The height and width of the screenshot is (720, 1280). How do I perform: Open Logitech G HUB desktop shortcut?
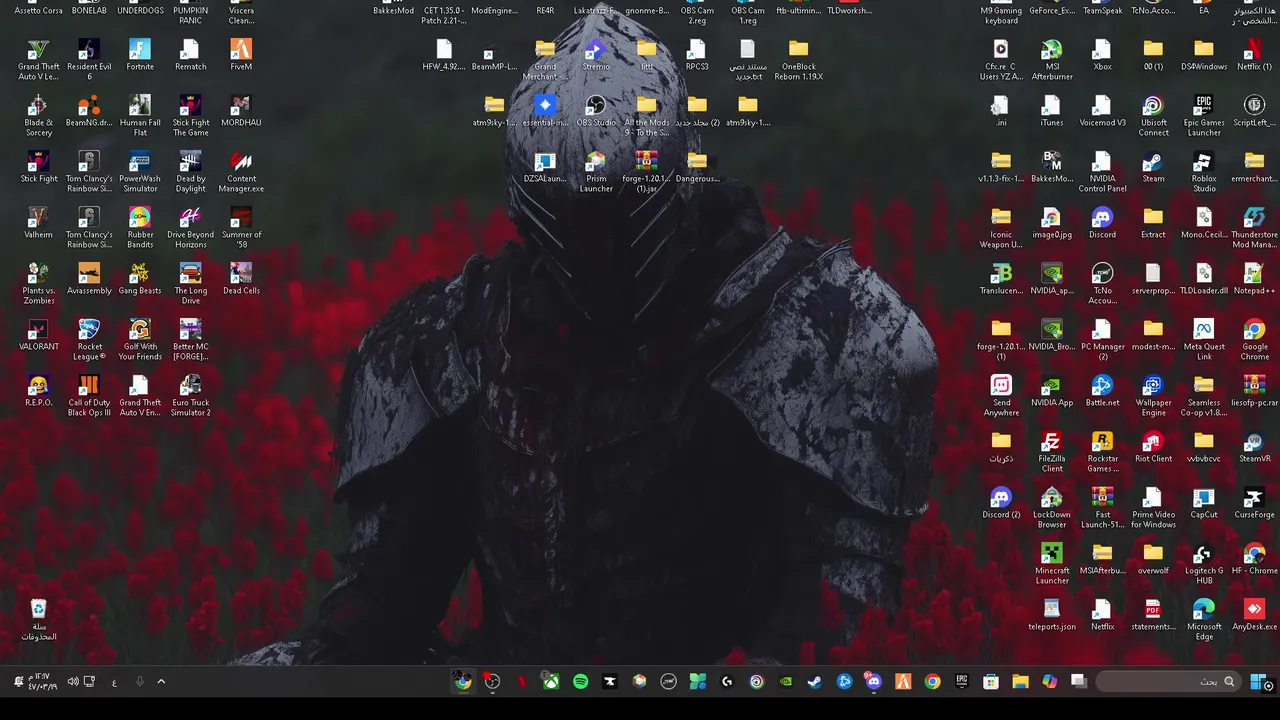coord(1204,564)
